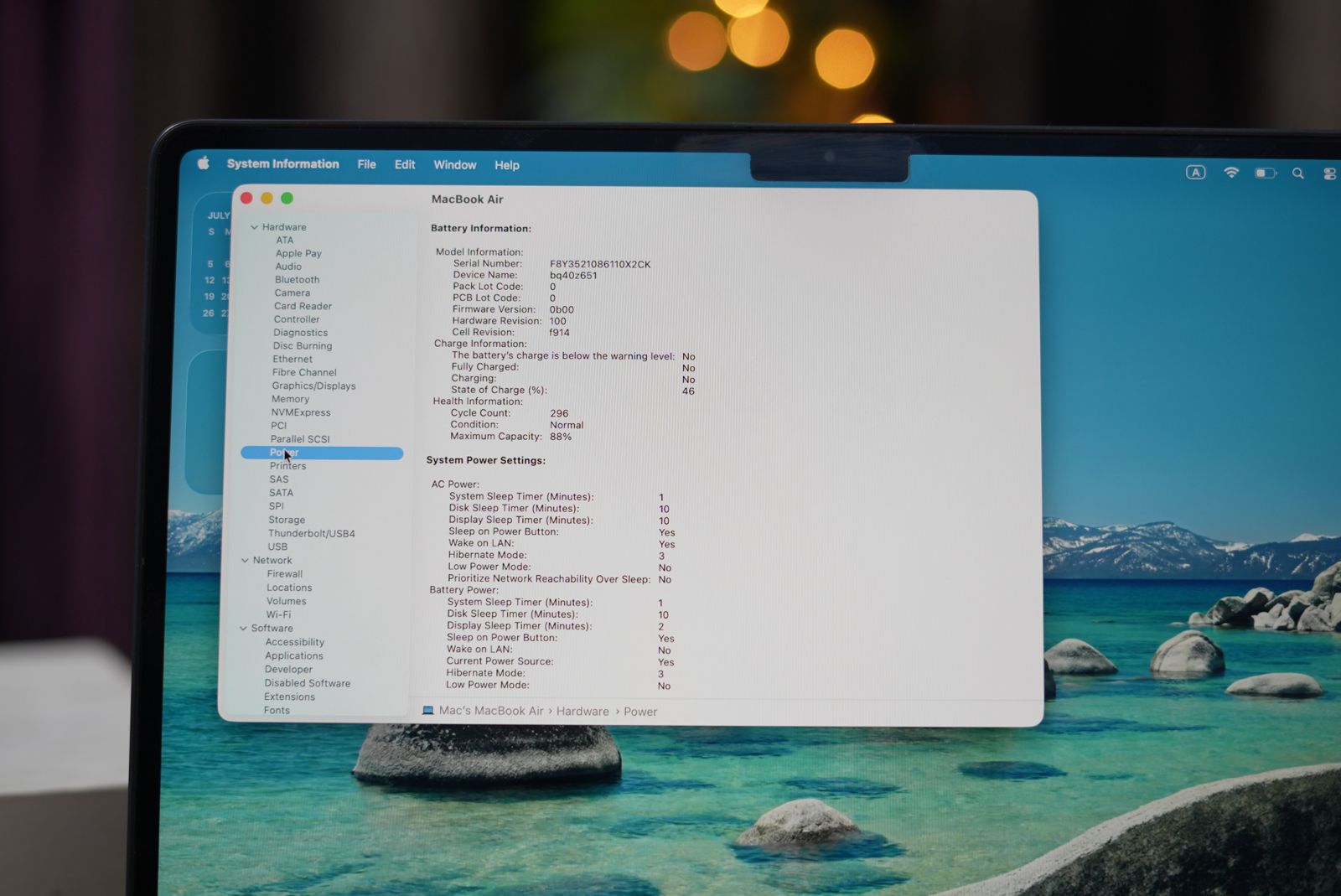Click the Cycle Count value 296
The width and height of the screenshot is (1341, 896).
point(559,413)
